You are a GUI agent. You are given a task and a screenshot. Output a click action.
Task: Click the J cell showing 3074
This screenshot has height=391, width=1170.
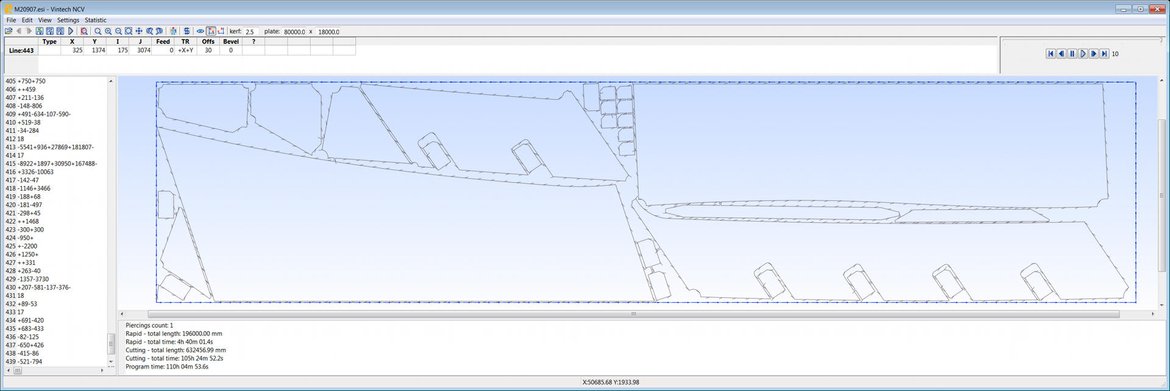[x=140, y=51]
